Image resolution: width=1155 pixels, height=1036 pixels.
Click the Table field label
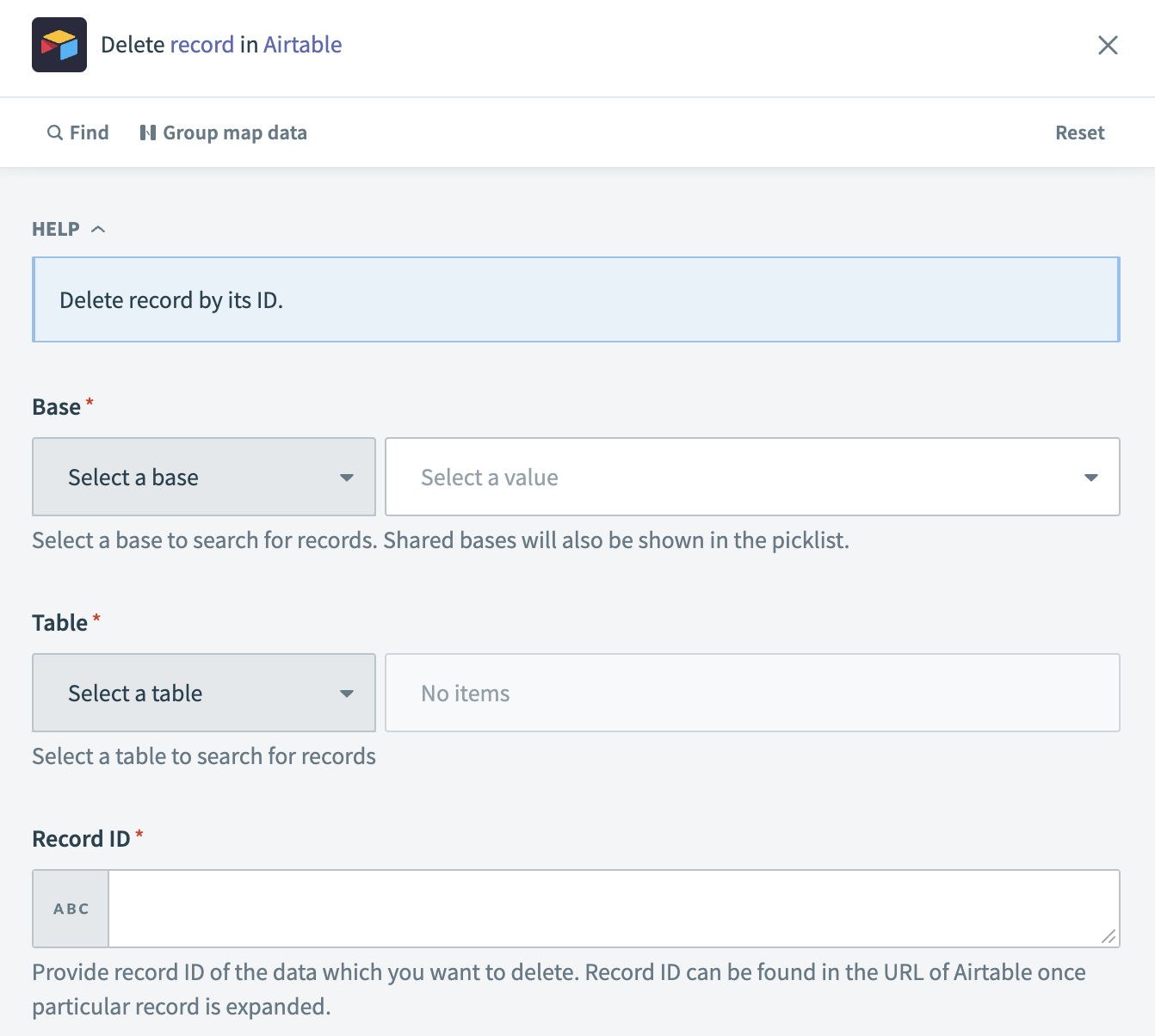[x=60, y=623]
